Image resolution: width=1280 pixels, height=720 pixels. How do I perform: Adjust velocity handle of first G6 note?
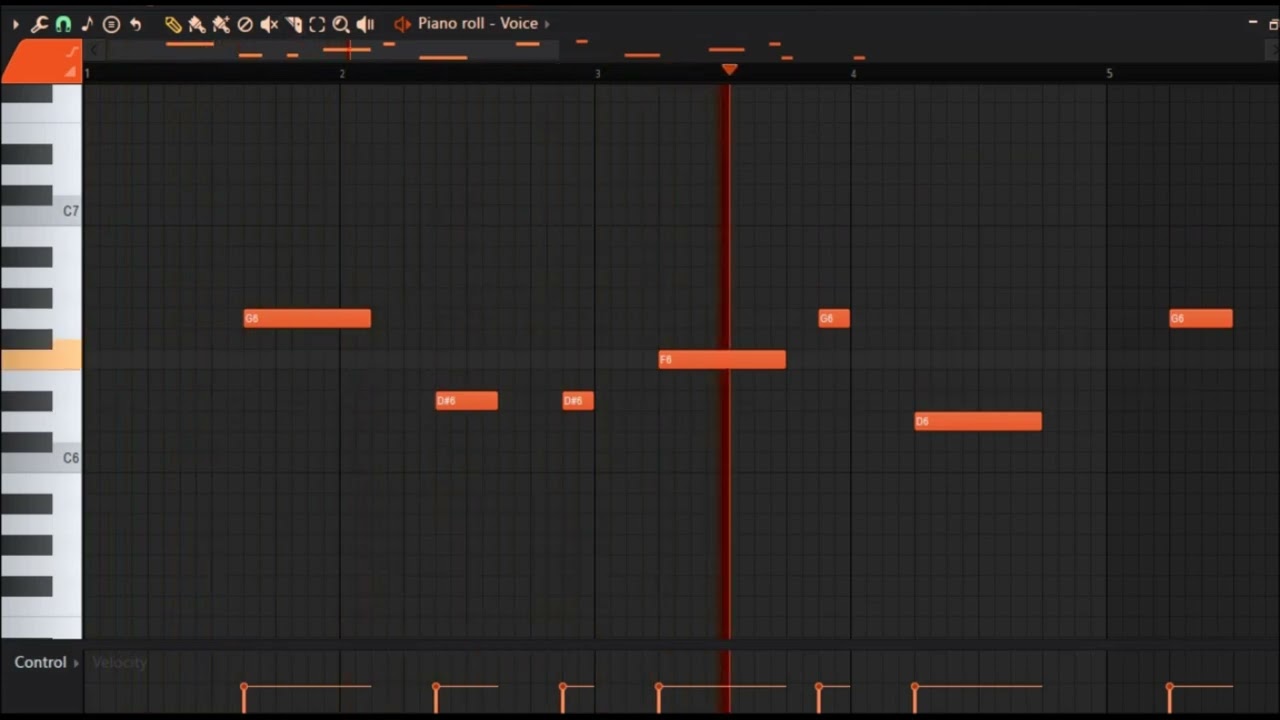point(243,686)
